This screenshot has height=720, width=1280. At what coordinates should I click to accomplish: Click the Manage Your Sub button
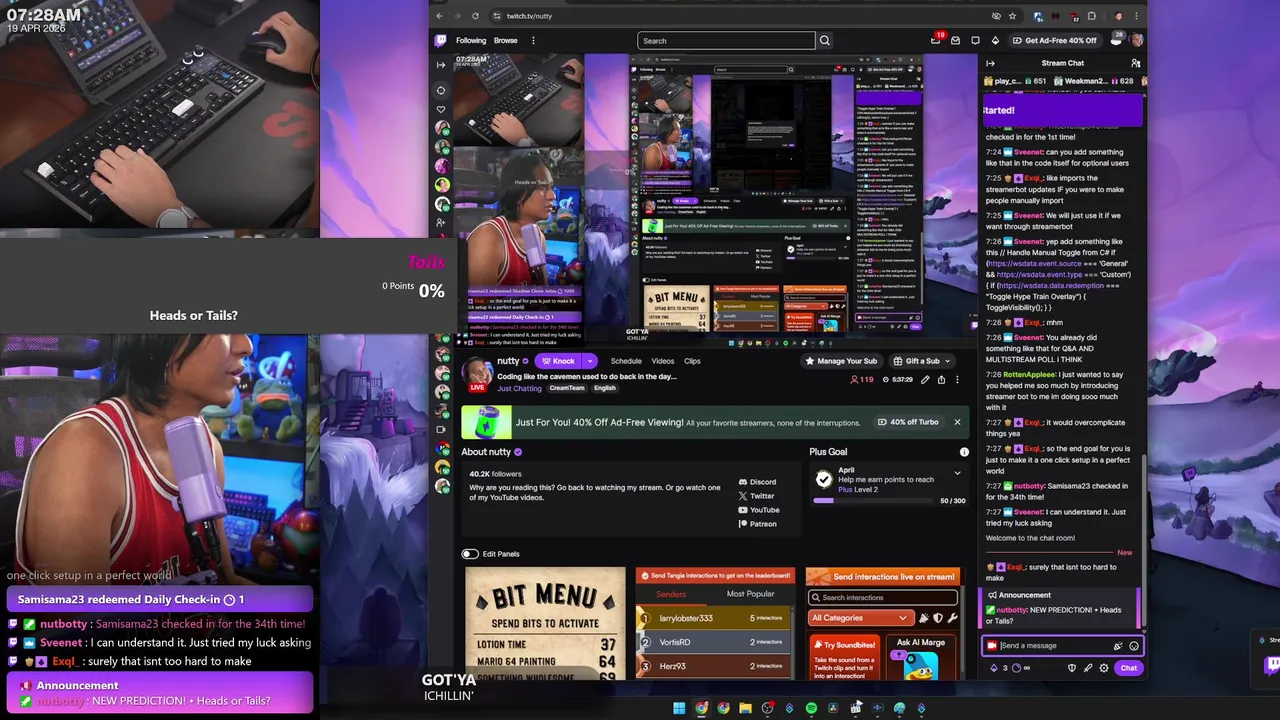coord(841,361)
